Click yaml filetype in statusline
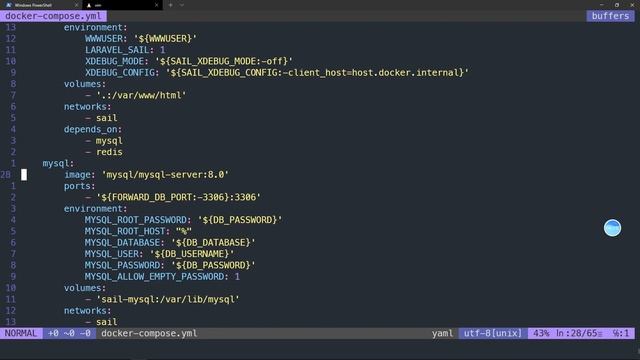640x360 pixels. tap(442, 333)
